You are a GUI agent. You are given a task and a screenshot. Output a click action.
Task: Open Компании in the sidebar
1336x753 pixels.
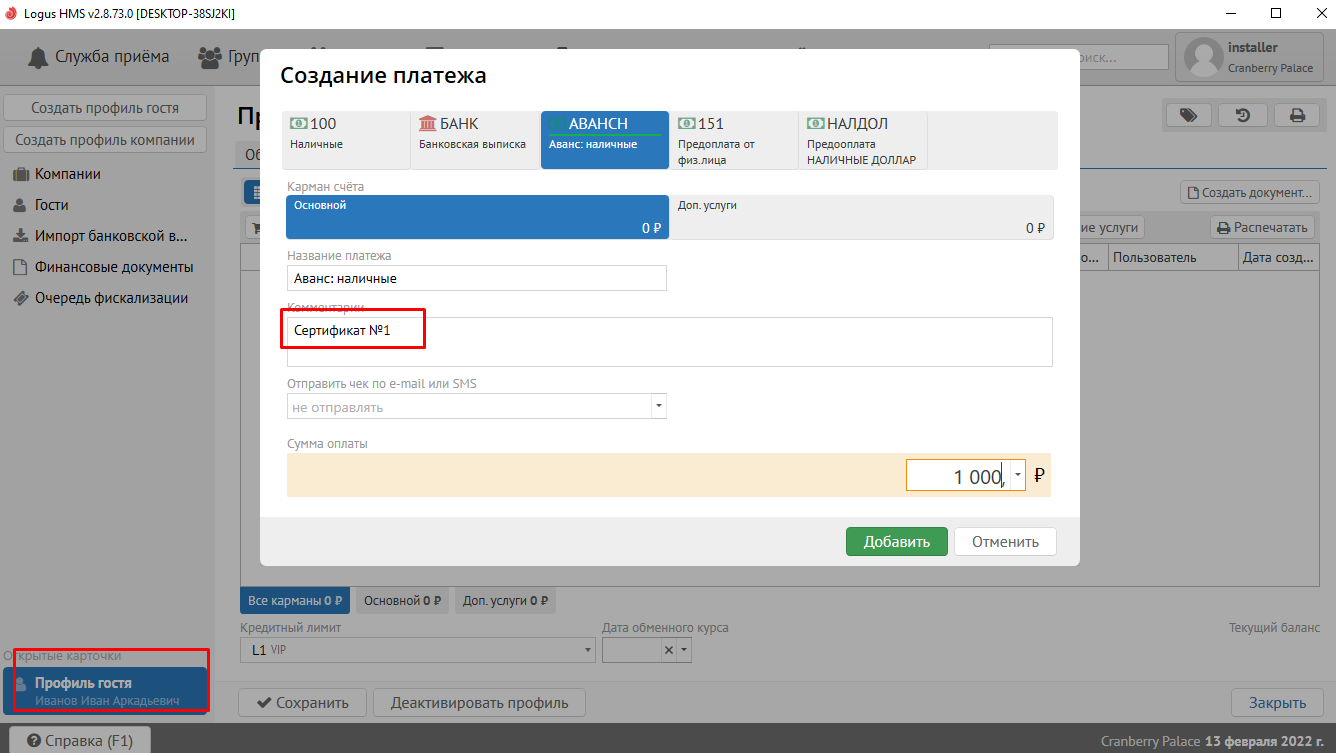(x=67, y=174)
